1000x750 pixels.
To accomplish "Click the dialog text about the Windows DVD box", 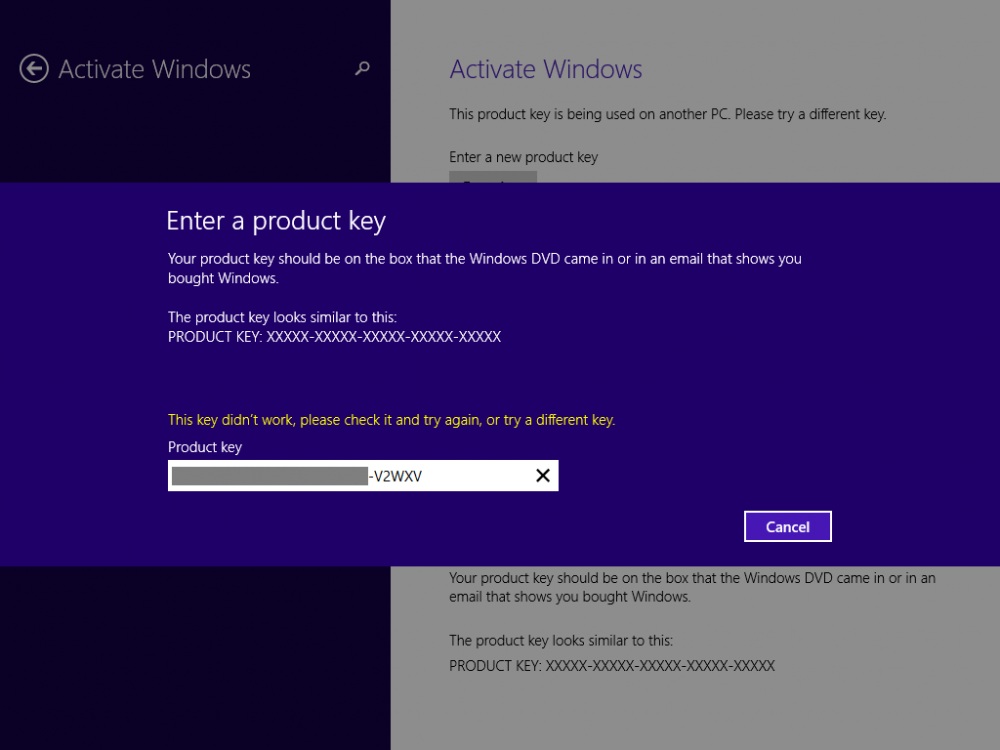I will [485, 268].
